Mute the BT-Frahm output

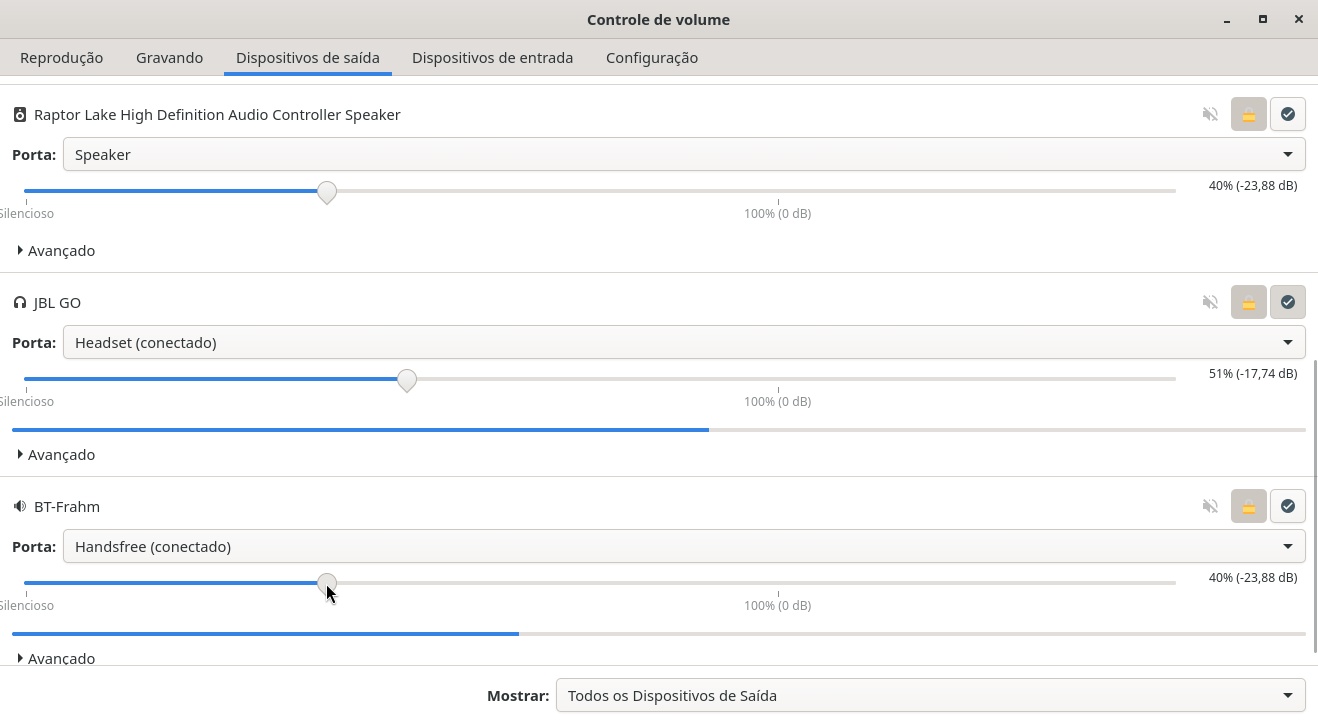(x=1210, y=506)
